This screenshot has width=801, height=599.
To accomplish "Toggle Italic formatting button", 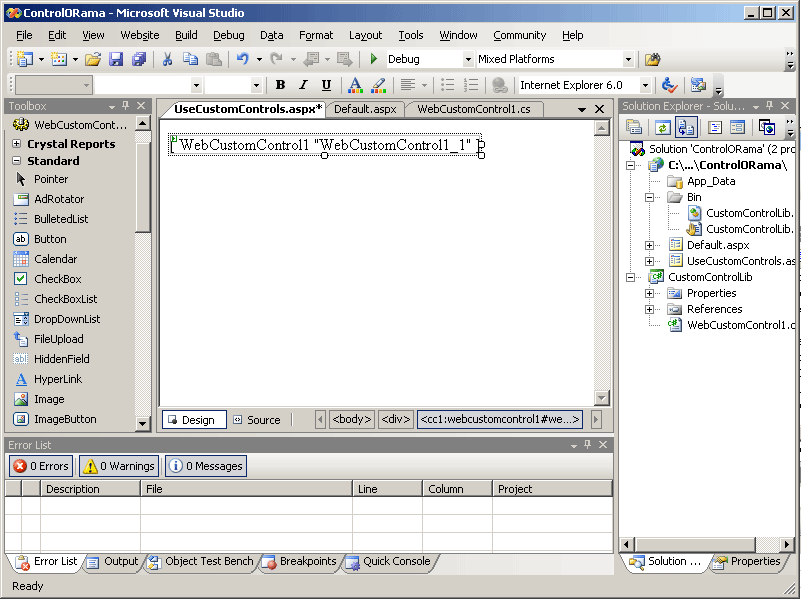I will pyautogui.click(x=303, y=86).
